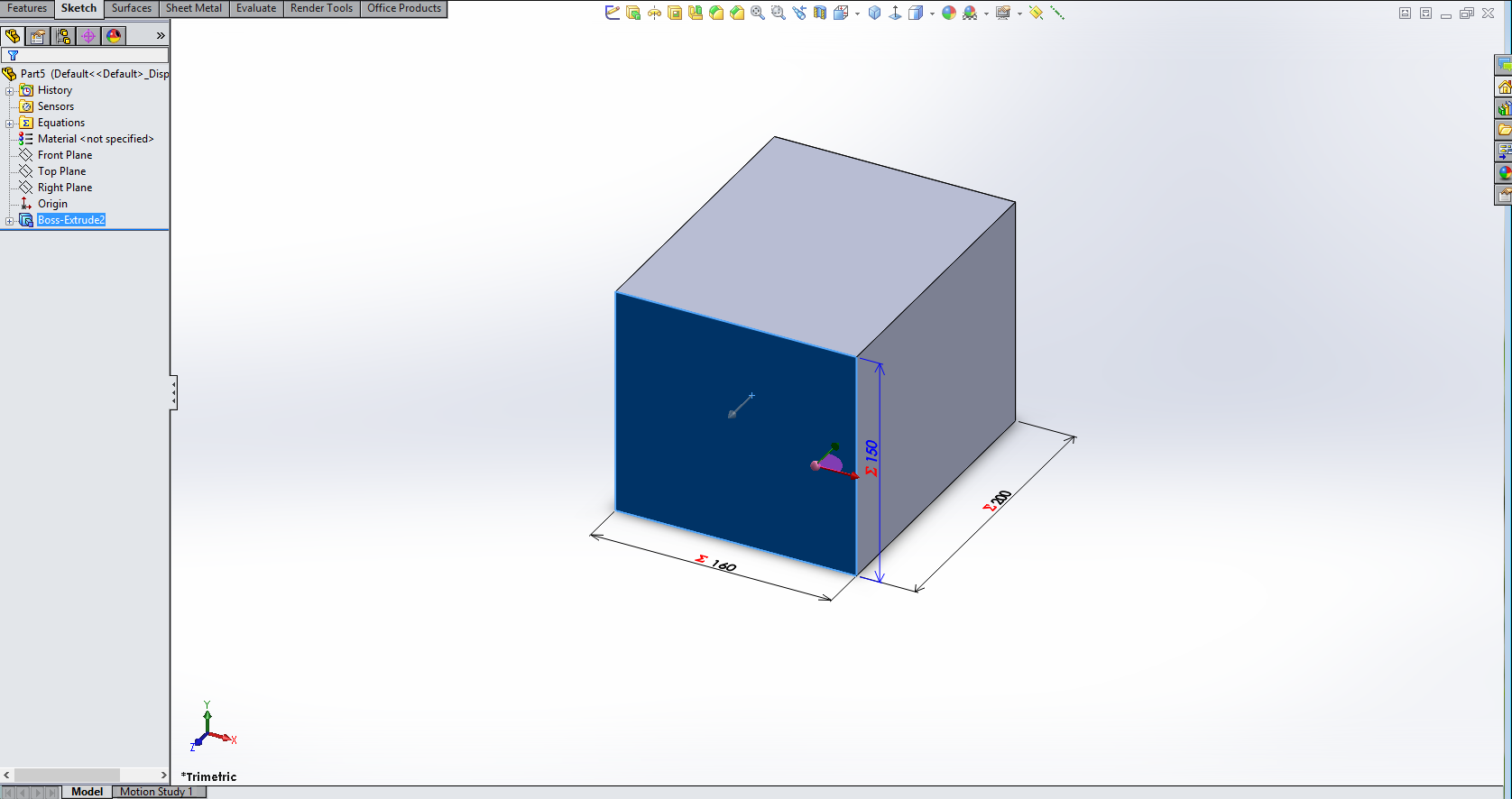Open Design Library books icon in task pane

tap(1504, 109)
